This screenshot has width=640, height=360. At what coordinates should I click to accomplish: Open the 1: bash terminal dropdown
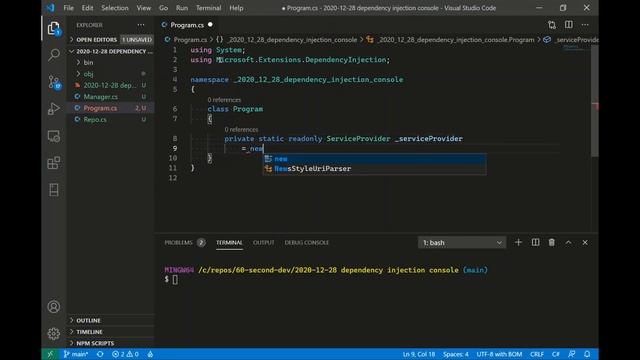[462, 242]
